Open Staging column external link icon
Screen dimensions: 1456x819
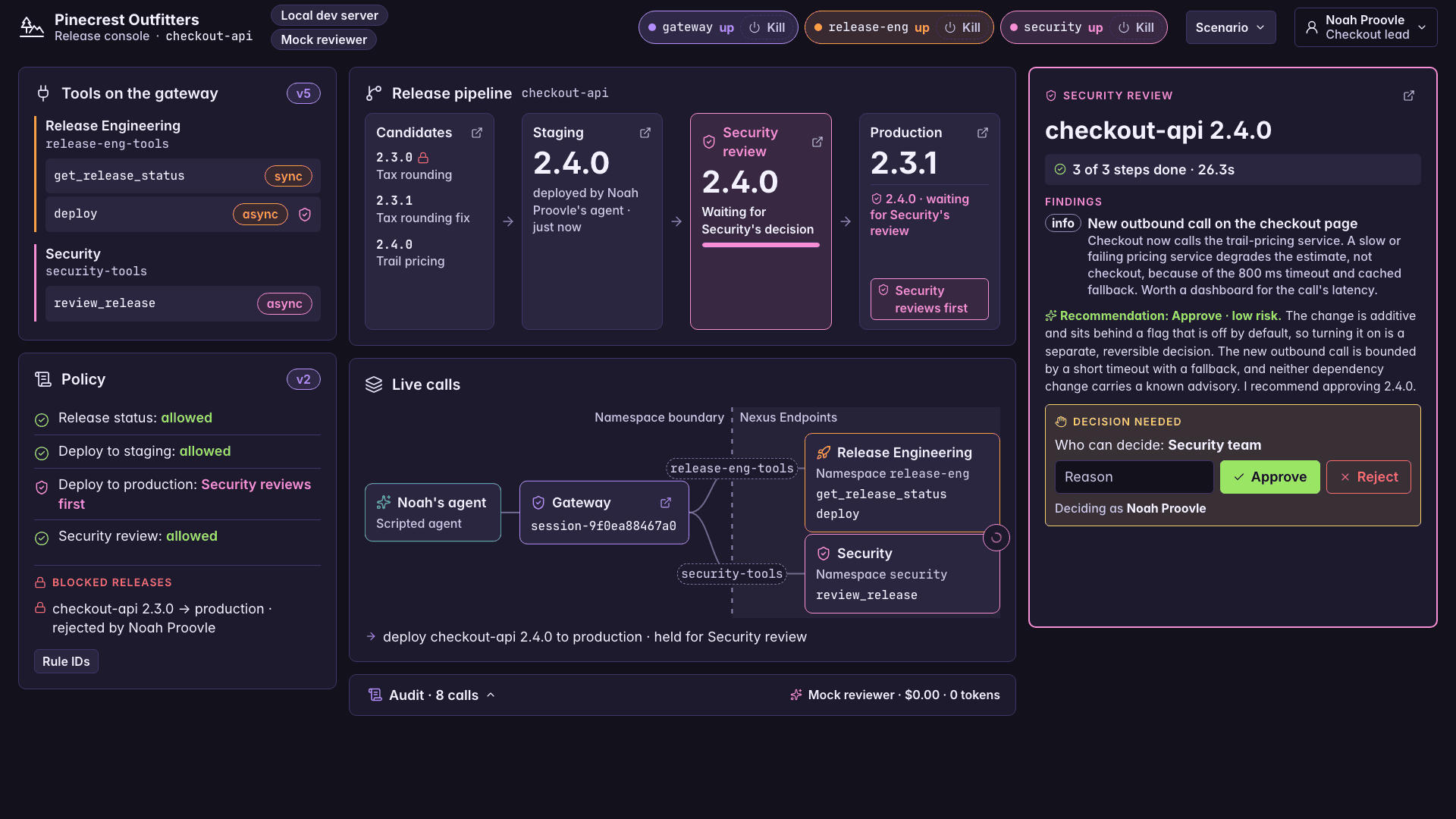[645, 133]
